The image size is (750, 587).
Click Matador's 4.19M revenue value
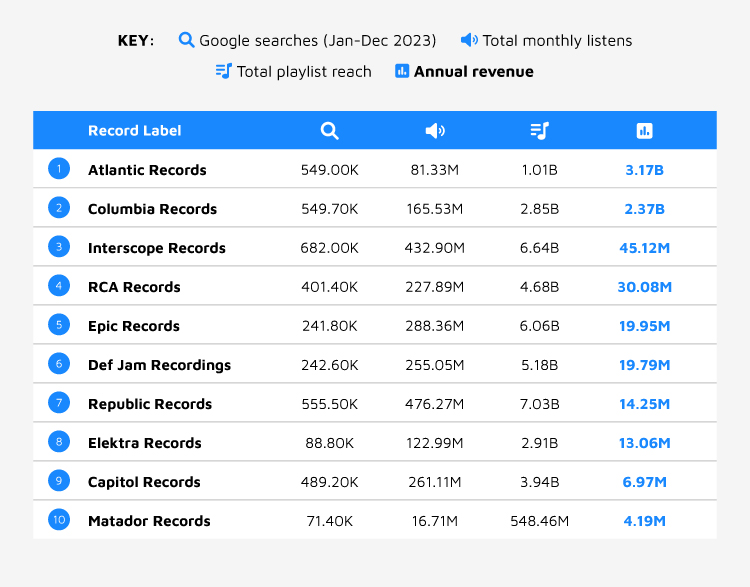coord(644,521)
